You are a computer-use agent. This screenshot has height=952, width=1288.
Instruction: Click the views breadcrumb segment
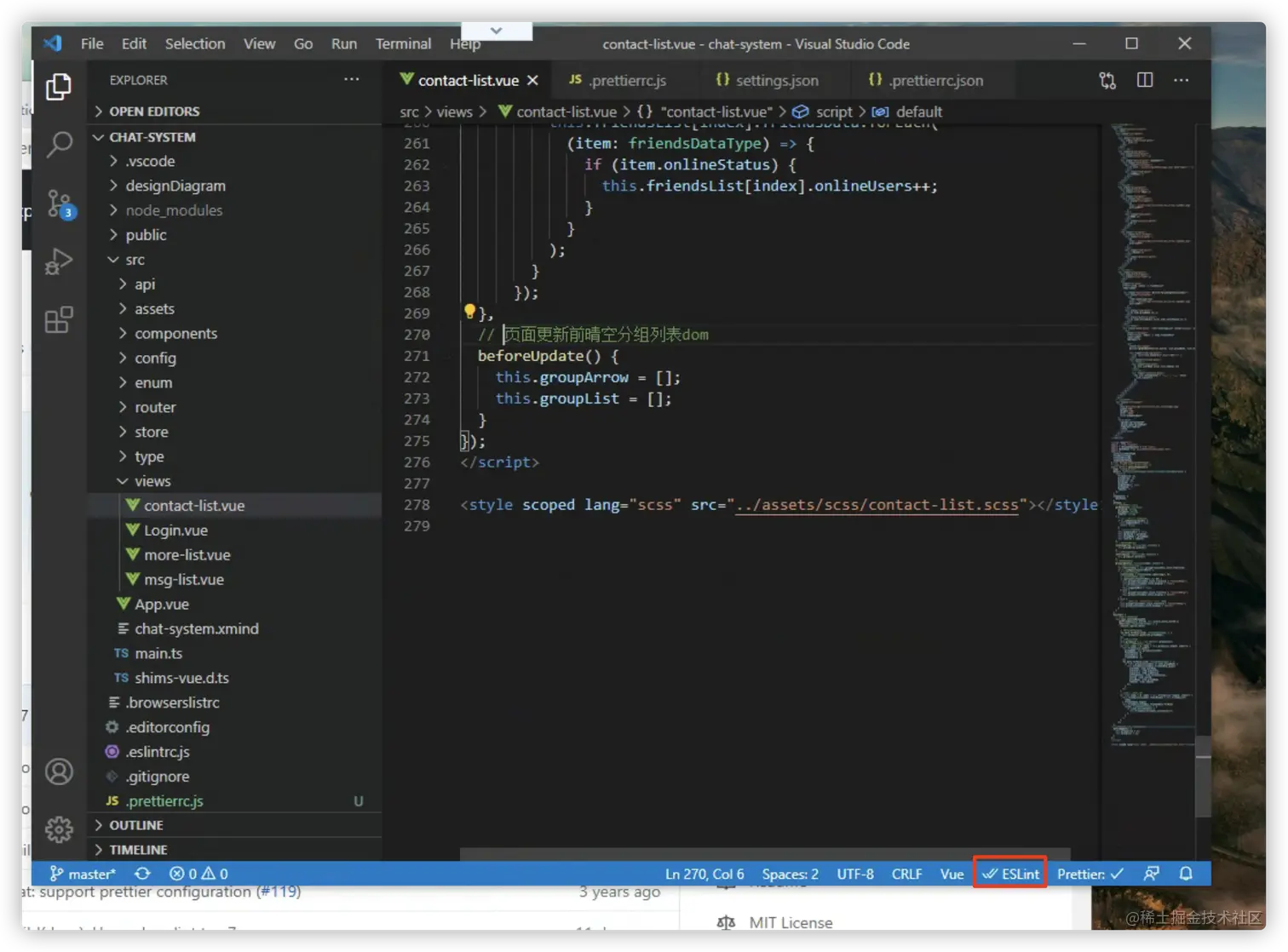click(x=455, y=112)
